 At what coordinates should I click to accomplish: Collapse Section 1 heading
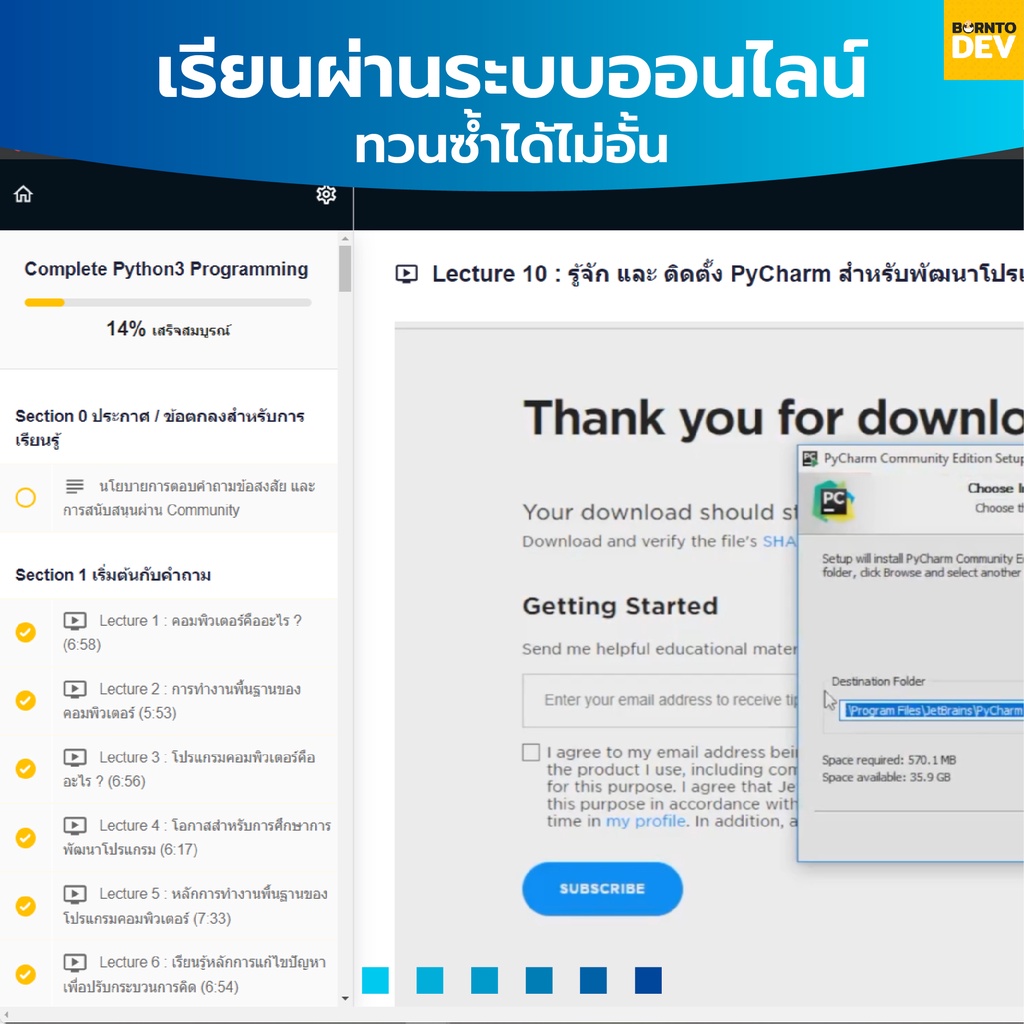(x=113, y=575)
